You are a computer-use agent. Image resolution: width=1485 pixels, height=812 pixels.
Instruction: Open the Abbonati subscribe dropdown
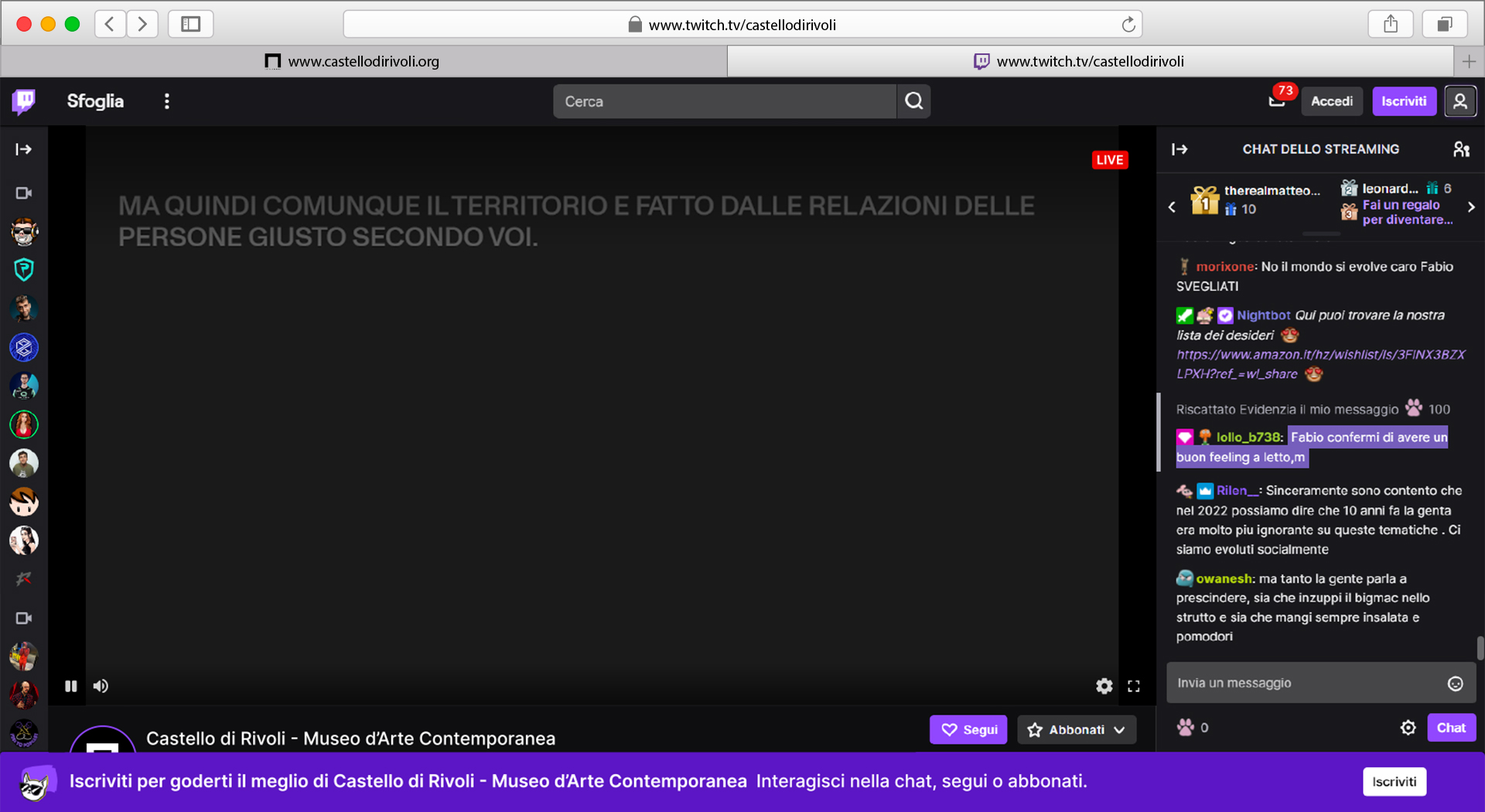point(1077,729)
